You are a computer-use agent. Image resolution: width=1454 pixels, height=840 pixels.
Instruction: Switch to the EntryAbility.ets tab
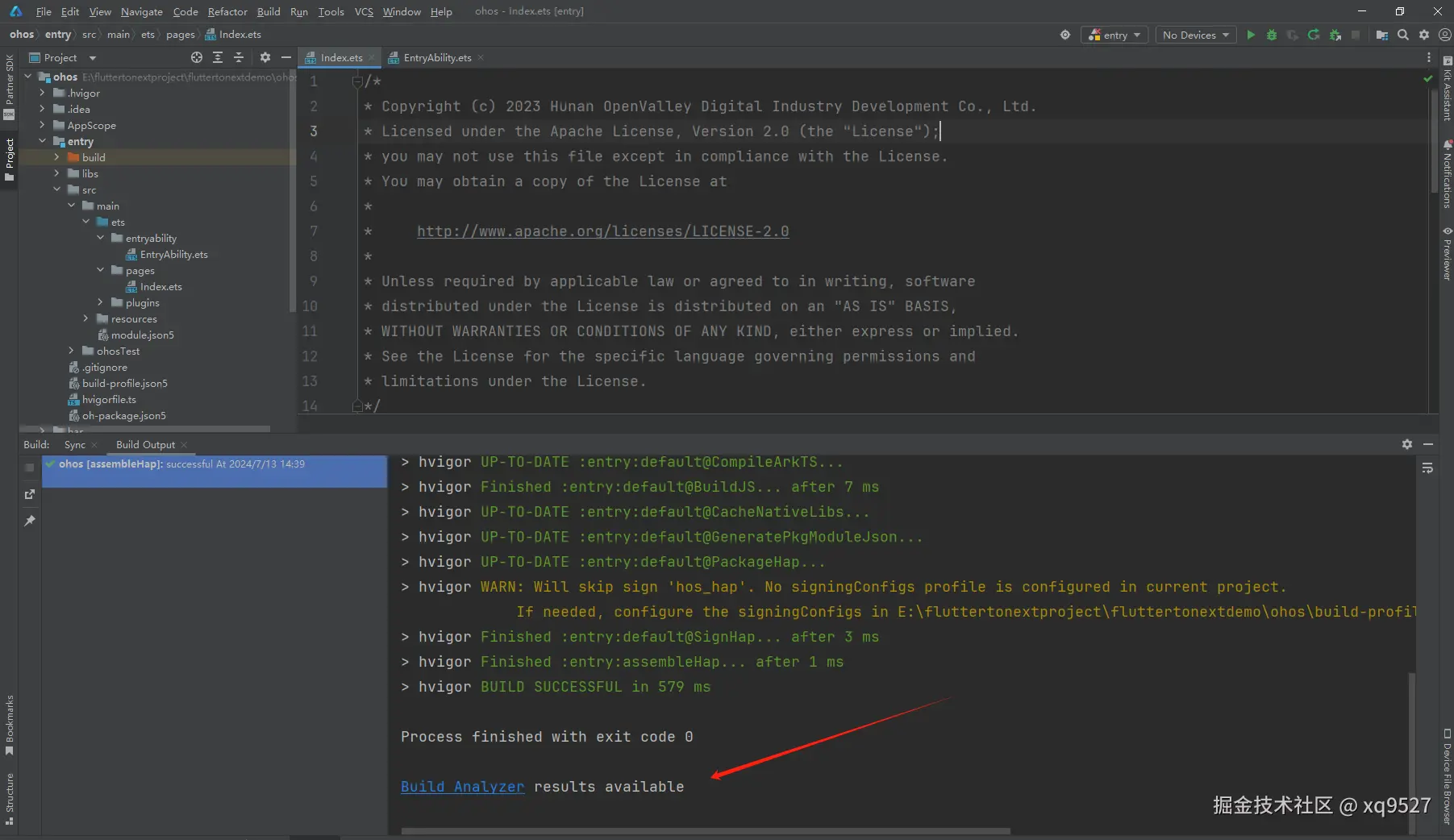click(436, 57)
